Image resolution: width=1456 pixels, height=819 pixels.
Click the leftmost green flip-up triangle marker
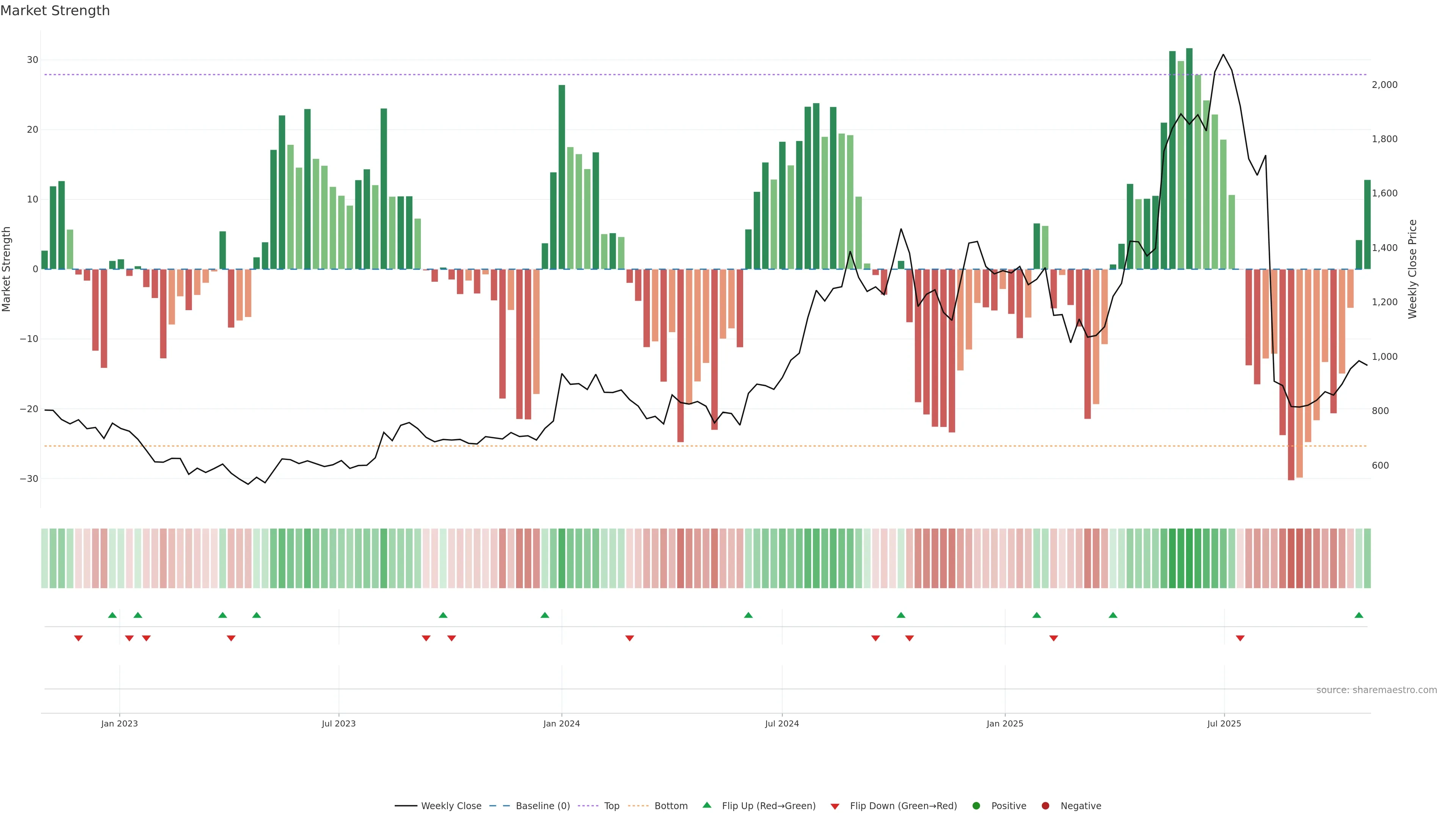pos(113,615)
